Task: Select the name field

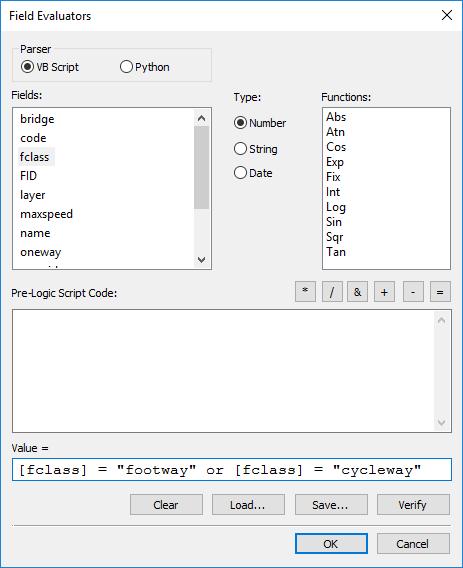Action: click(x=35, y=233)
